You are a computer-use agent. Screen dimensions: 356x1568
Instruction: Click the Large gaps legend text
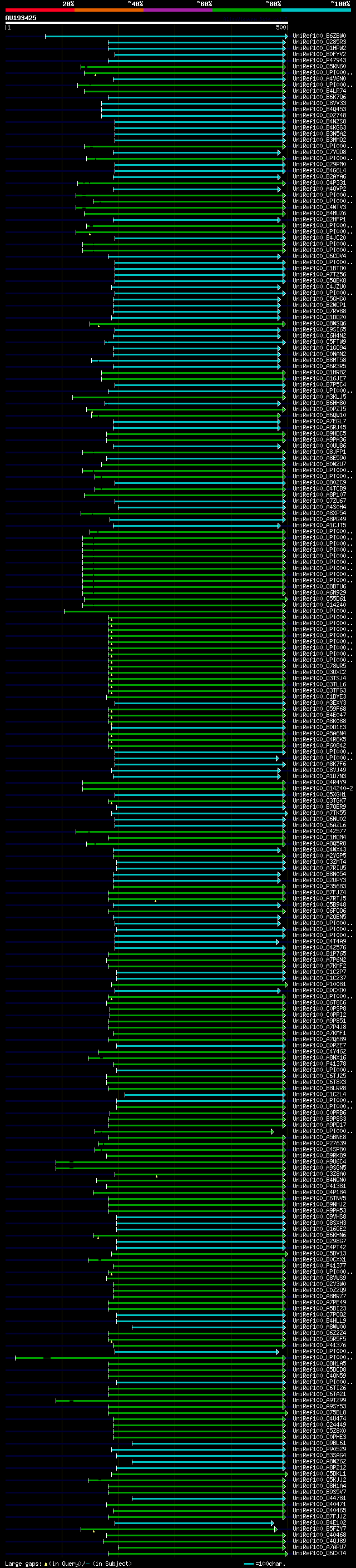(68, 1563)
